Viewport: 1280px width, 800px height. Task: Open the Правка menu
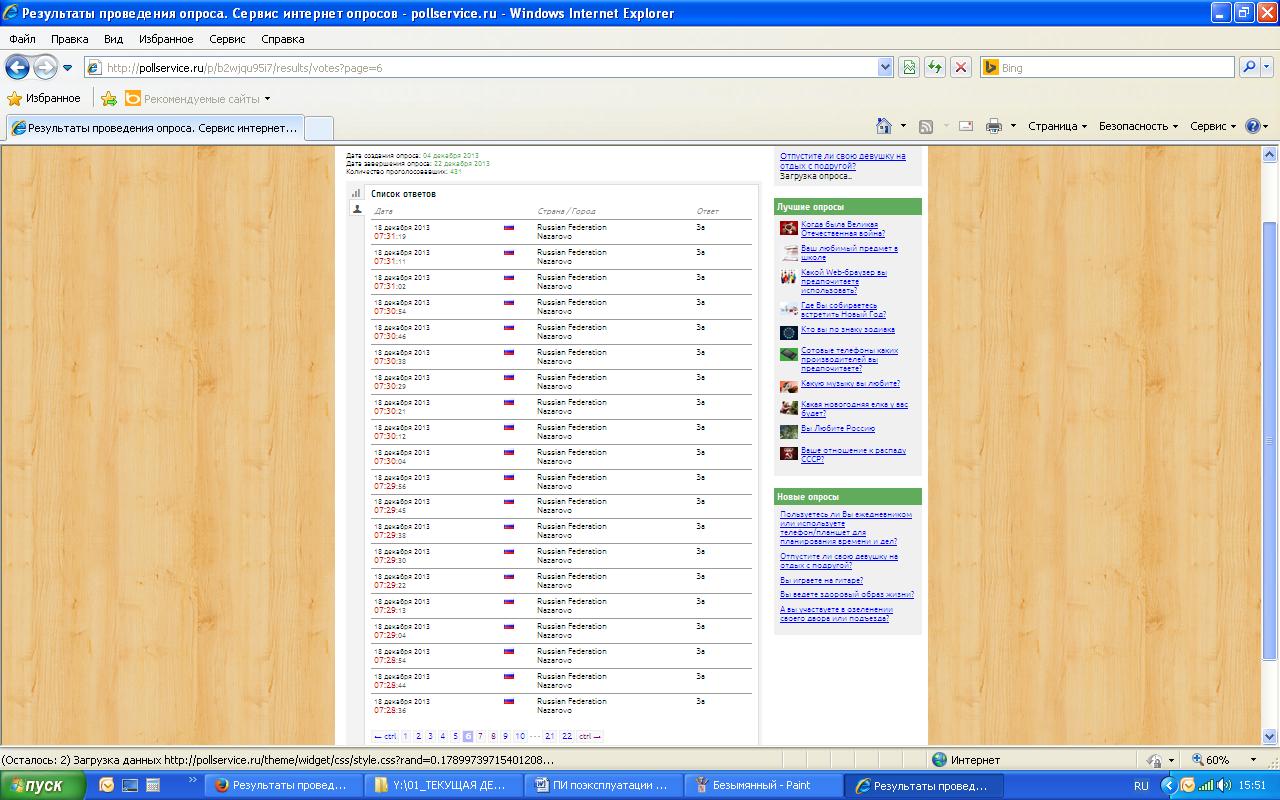(x=70, y=39)
